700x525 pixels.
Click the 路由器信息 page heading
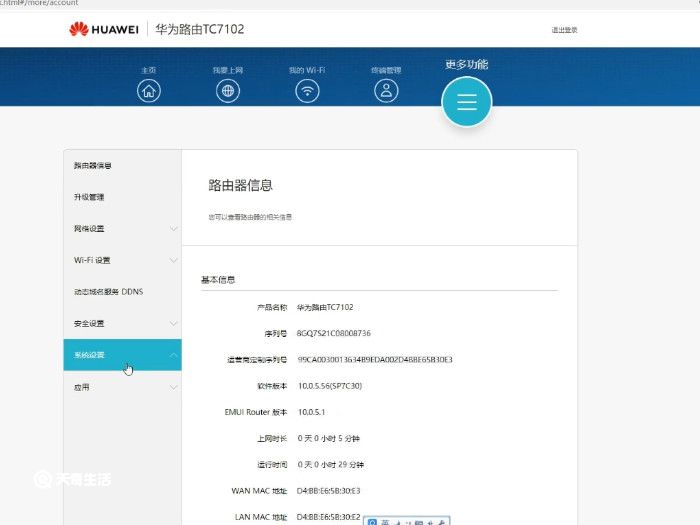pyautogui.click(x=240, y=185)
